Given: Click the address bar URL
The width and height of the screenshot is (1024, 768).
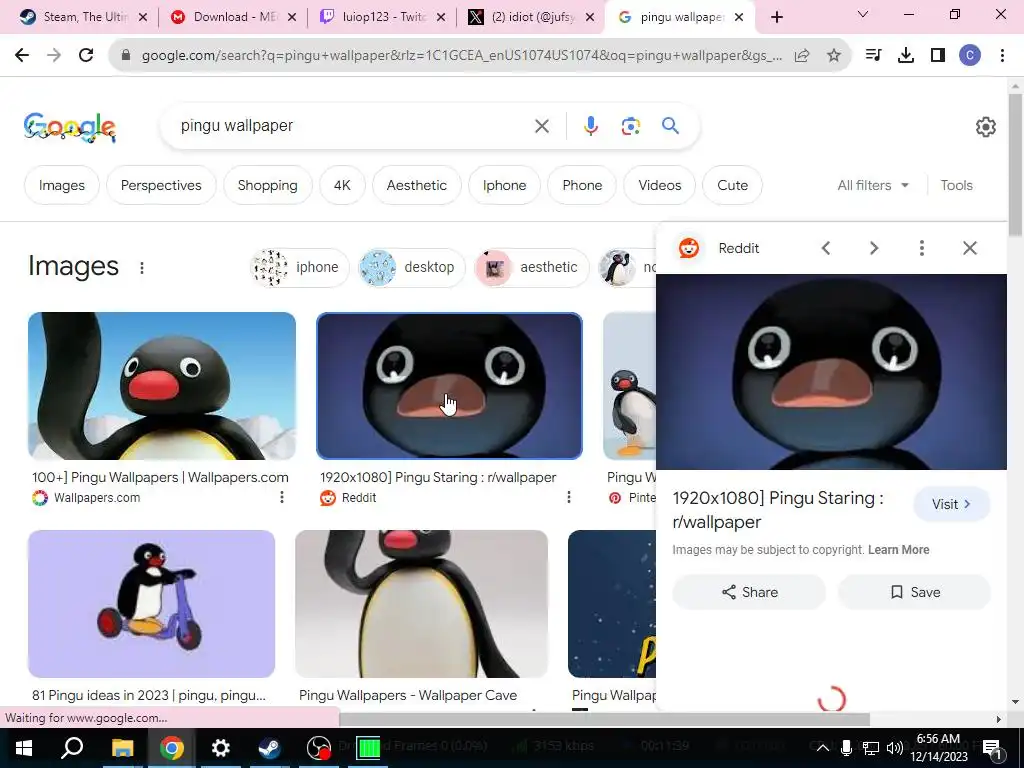Looking at the screenshot, I should point(461,56).
